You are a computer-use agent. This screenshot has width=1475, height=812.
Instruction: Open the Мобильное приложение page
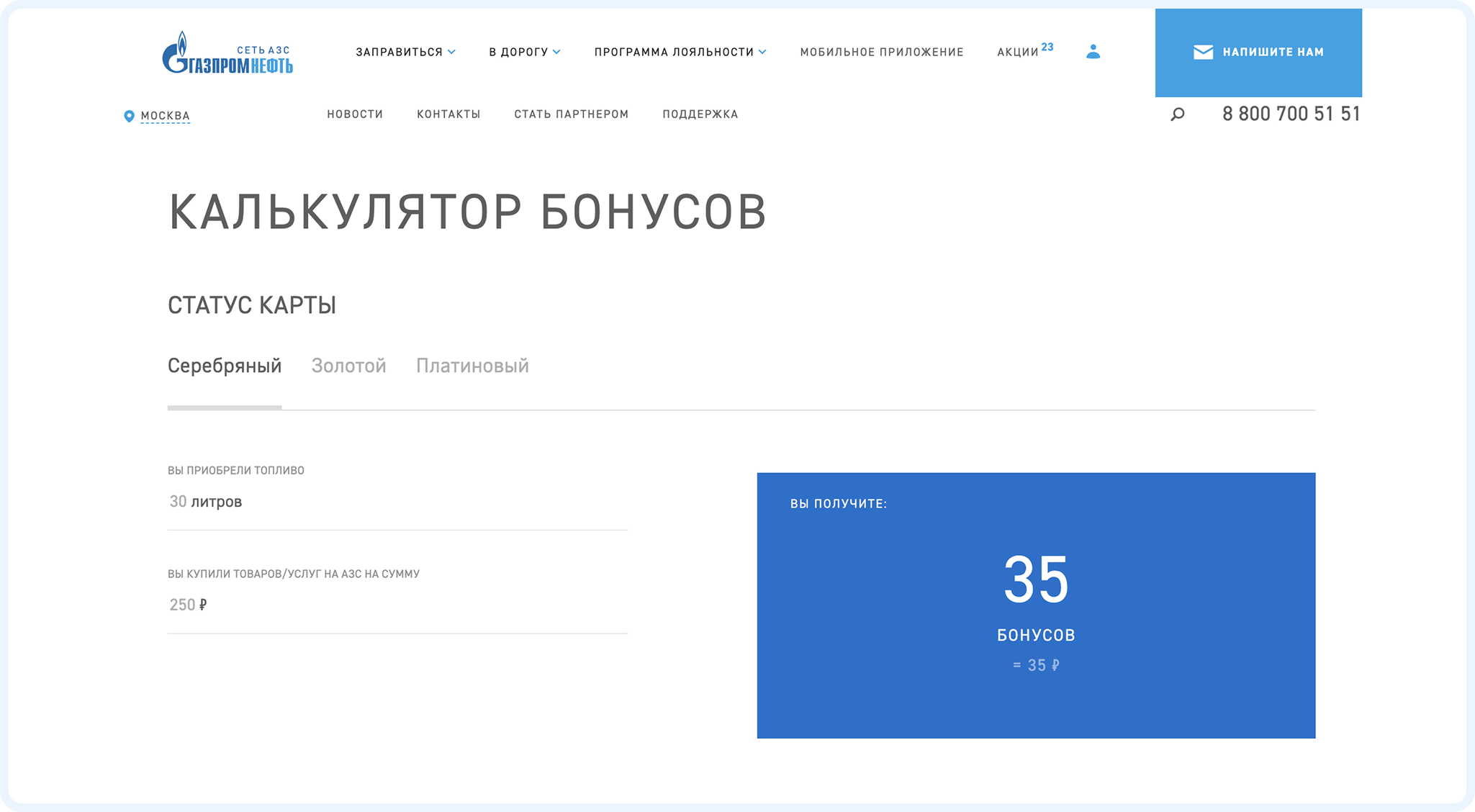tap(881, 52)
